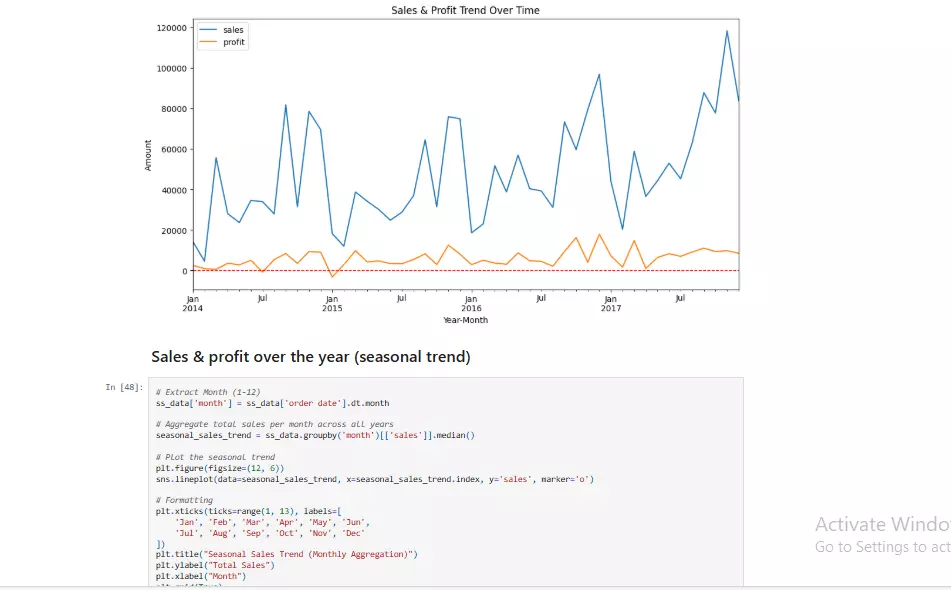Toggle the profit series via its legend marker
Image resolution: width=951 pixels, height=590 pixels.
coord(210,42)
